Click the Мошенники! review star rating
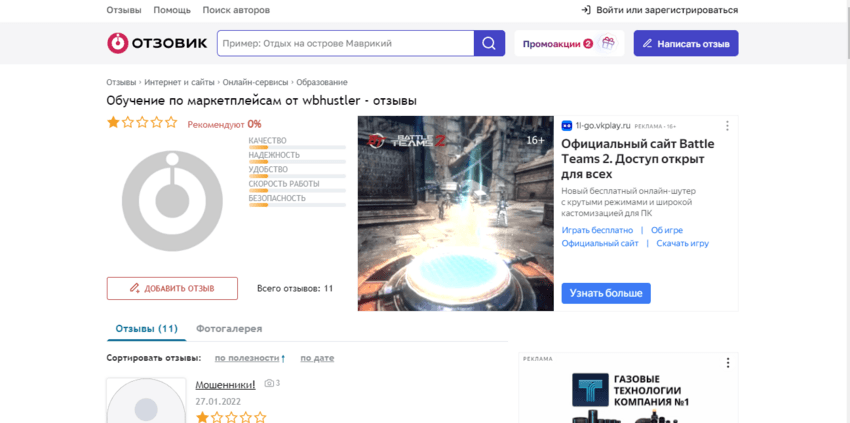The image size is (850, 423). [x=231, y=417]
